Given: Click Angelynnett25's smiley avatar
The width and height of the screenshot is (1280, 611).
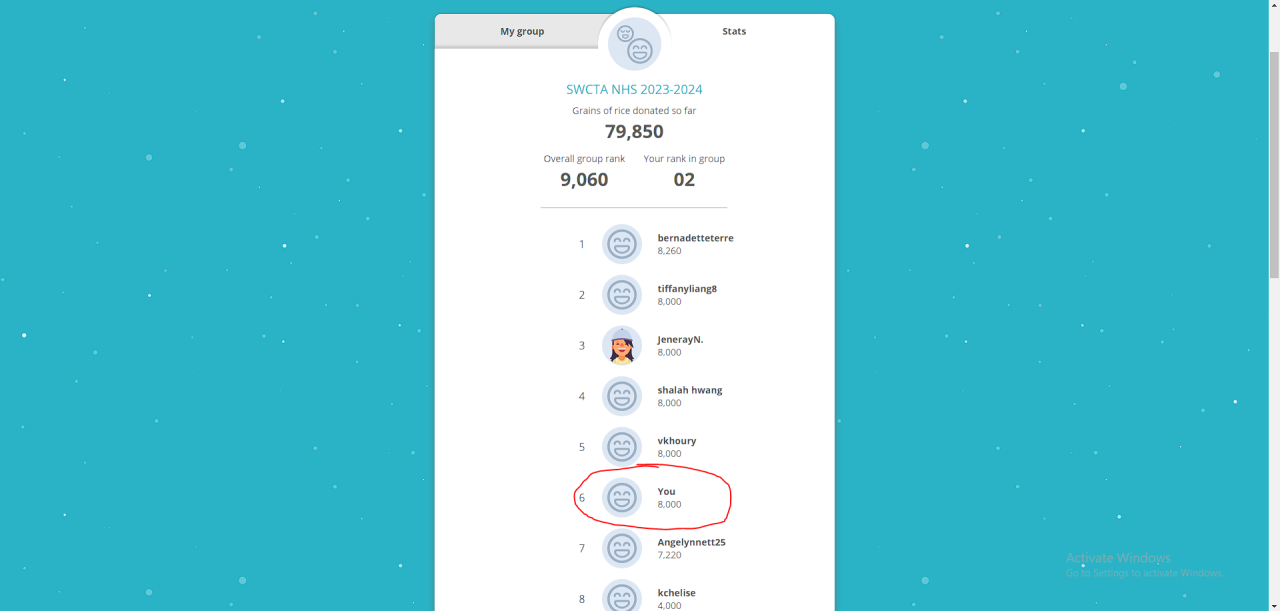Looking at the screenshot, I should 622,548.
